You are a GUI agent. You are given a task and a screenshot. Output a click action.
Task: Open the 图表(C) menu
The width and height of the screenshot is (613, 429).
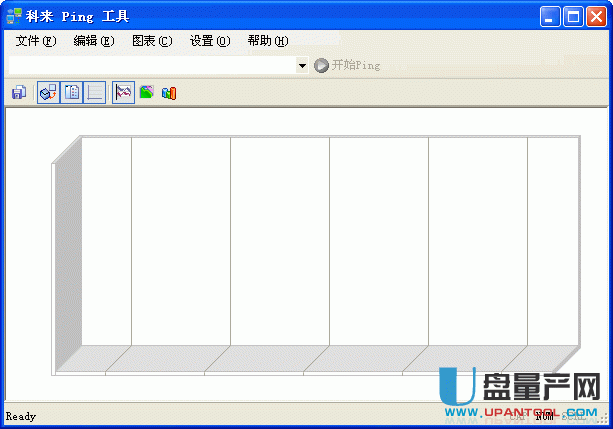click(x=152, y=41)
